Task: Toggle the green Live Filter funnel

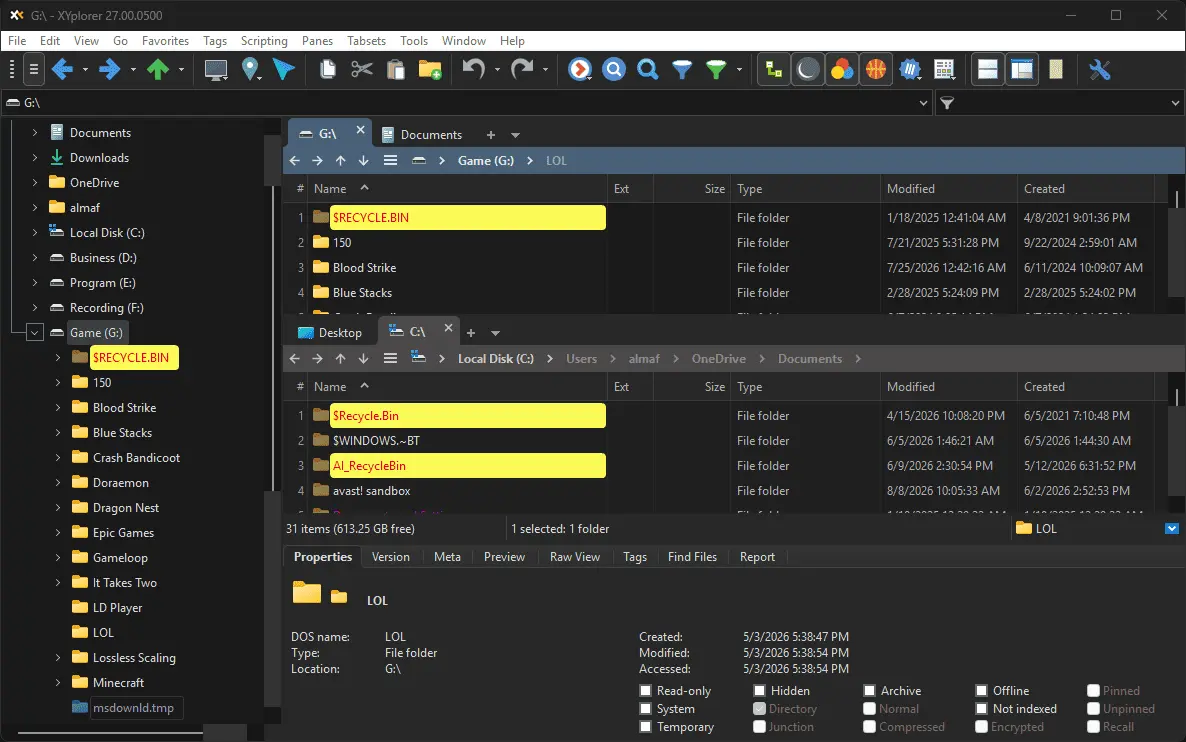Action: tap(716, 70)
